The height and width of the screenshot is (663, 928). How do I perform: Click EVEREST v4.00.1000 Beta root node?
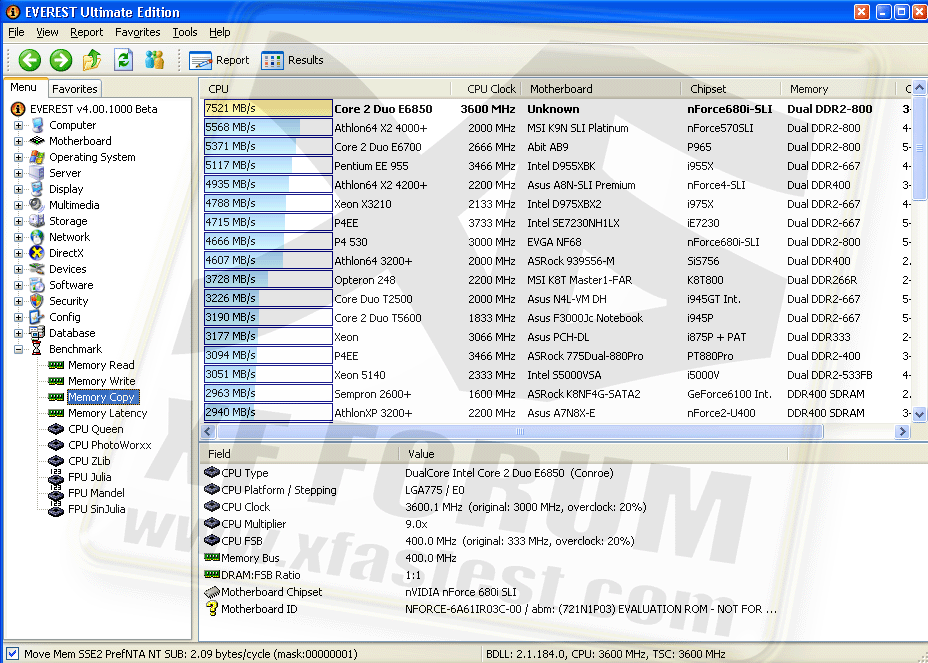[94, 109]
